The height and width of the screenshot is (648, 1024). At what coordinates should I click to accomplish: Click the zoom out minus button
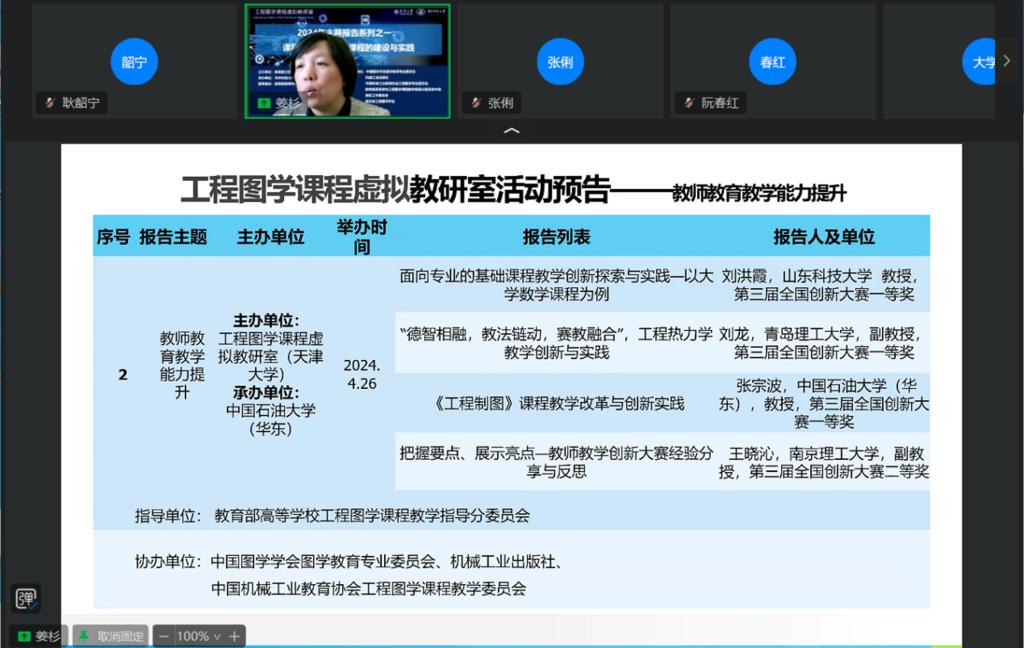coord(164,636)
